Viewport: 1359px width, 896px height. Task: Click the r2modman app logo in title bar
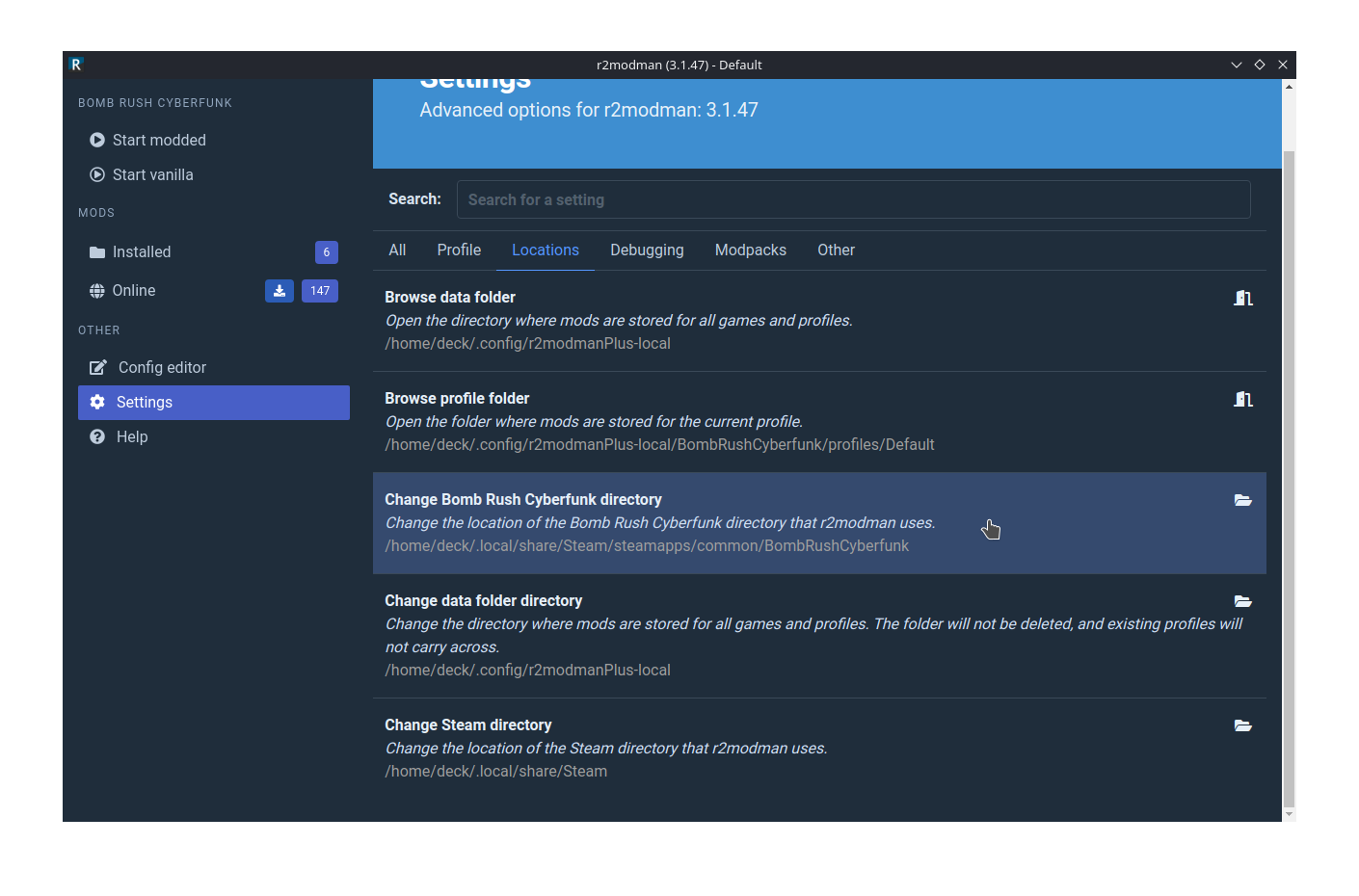coord(76,65)
